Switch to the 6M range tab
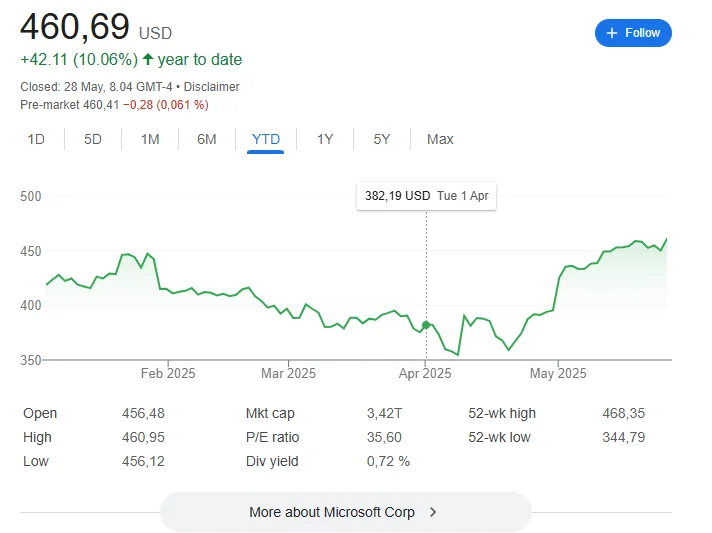 tap(207, 139)
